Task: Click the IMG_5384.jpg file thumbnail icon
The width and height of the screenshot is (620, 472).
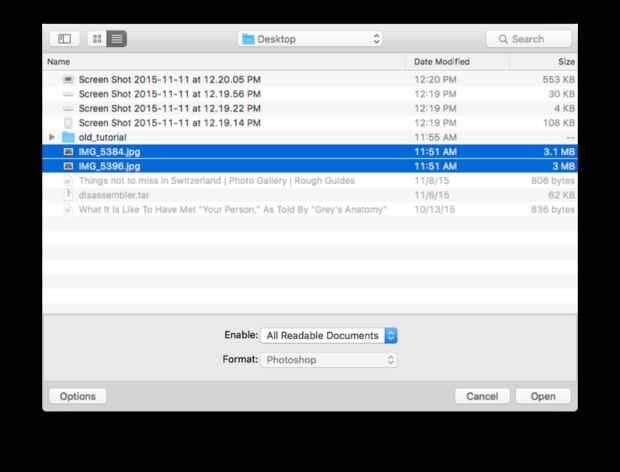Action: 68,152
